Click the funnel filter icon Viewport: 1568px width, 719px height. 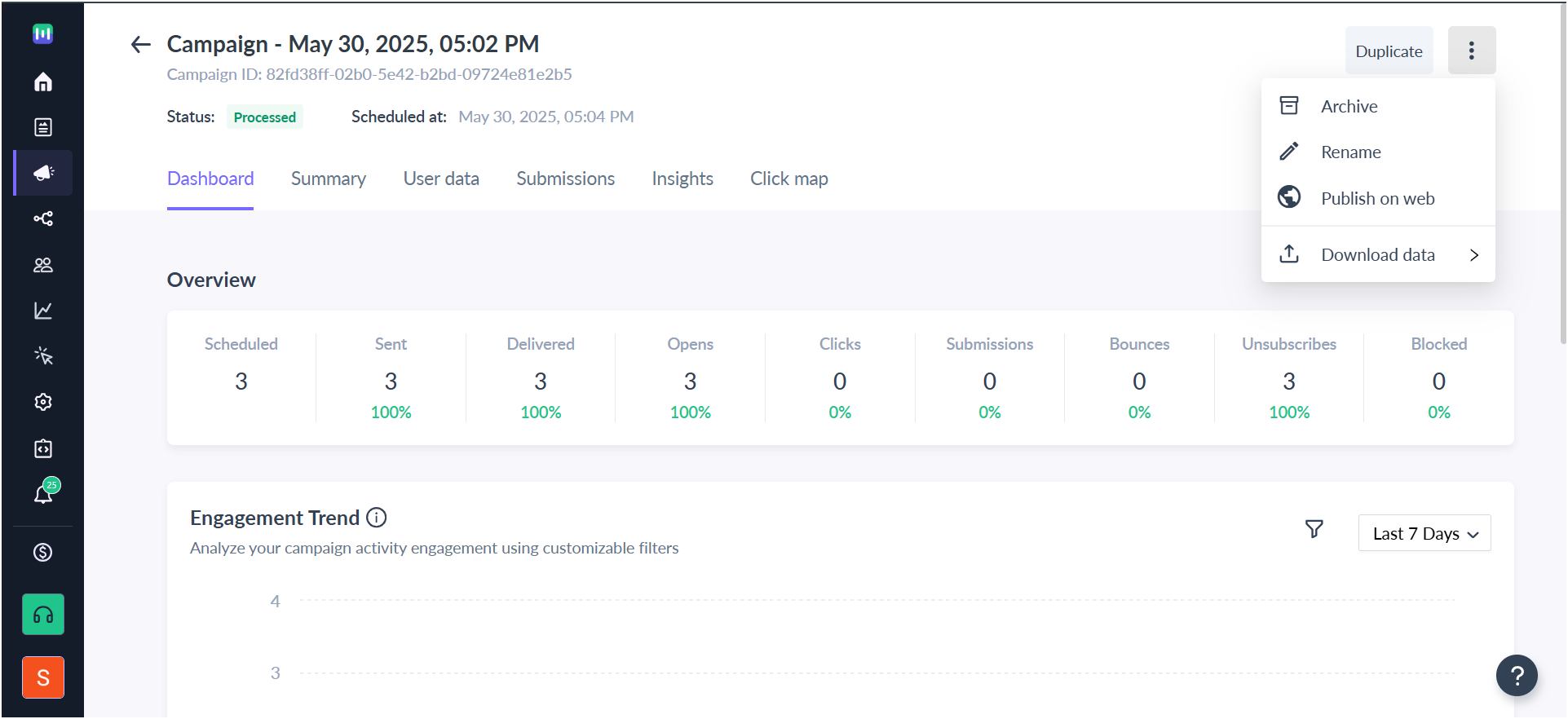click(1314, 529)
